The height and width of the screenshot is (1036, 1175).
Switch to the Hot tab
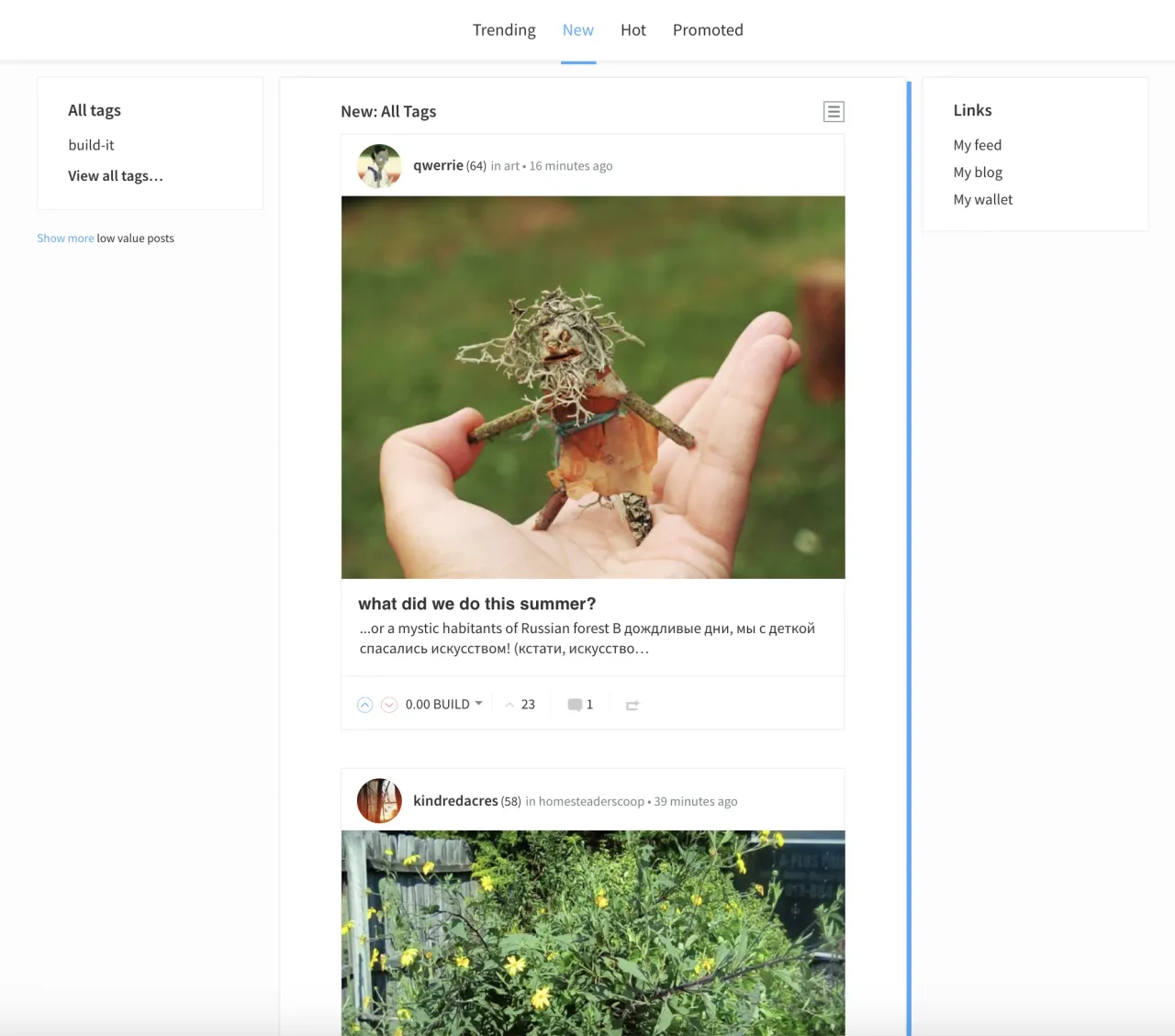[633, 30]
